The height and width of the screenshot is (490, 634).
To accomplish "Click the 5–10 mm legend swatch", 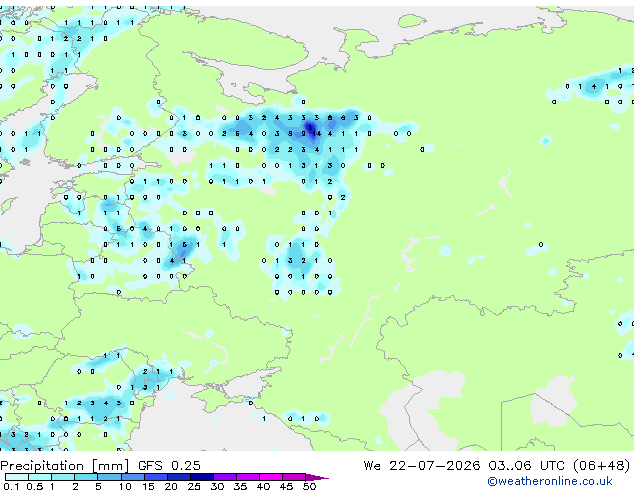I will tap(109, 477).
